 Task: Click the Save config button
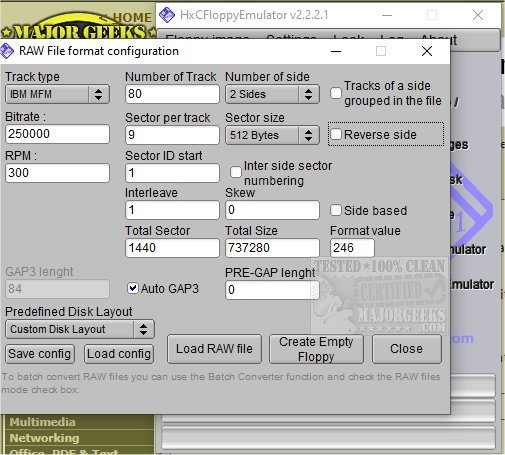click(40, 354)
